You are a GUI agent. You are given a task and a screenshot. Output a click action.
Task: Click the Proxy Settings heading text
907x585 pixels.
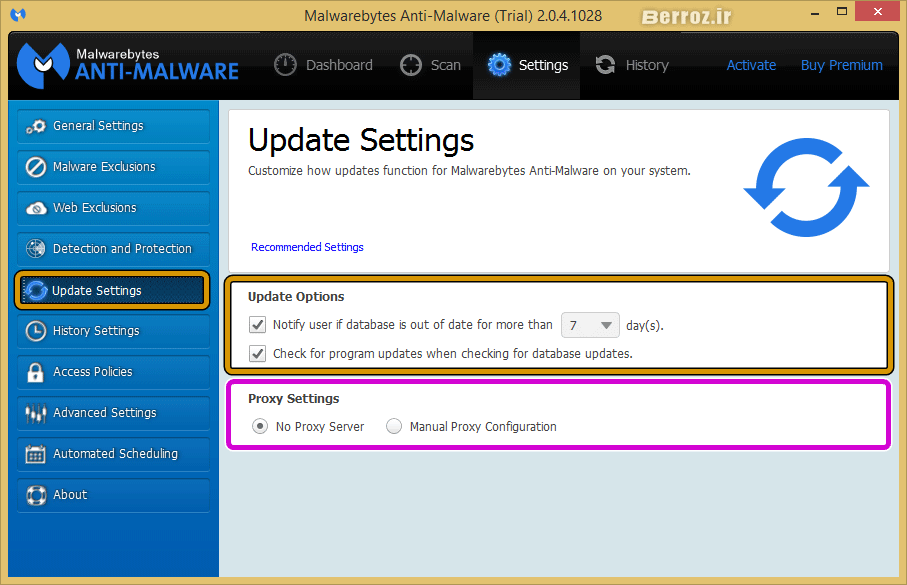(x=294, y=399)
